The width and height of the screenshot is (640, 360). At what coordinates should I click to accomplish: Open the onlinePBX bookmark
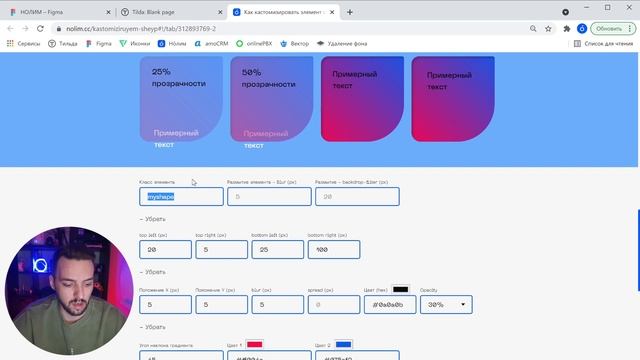pyautogui.click(x=254, y=43)
